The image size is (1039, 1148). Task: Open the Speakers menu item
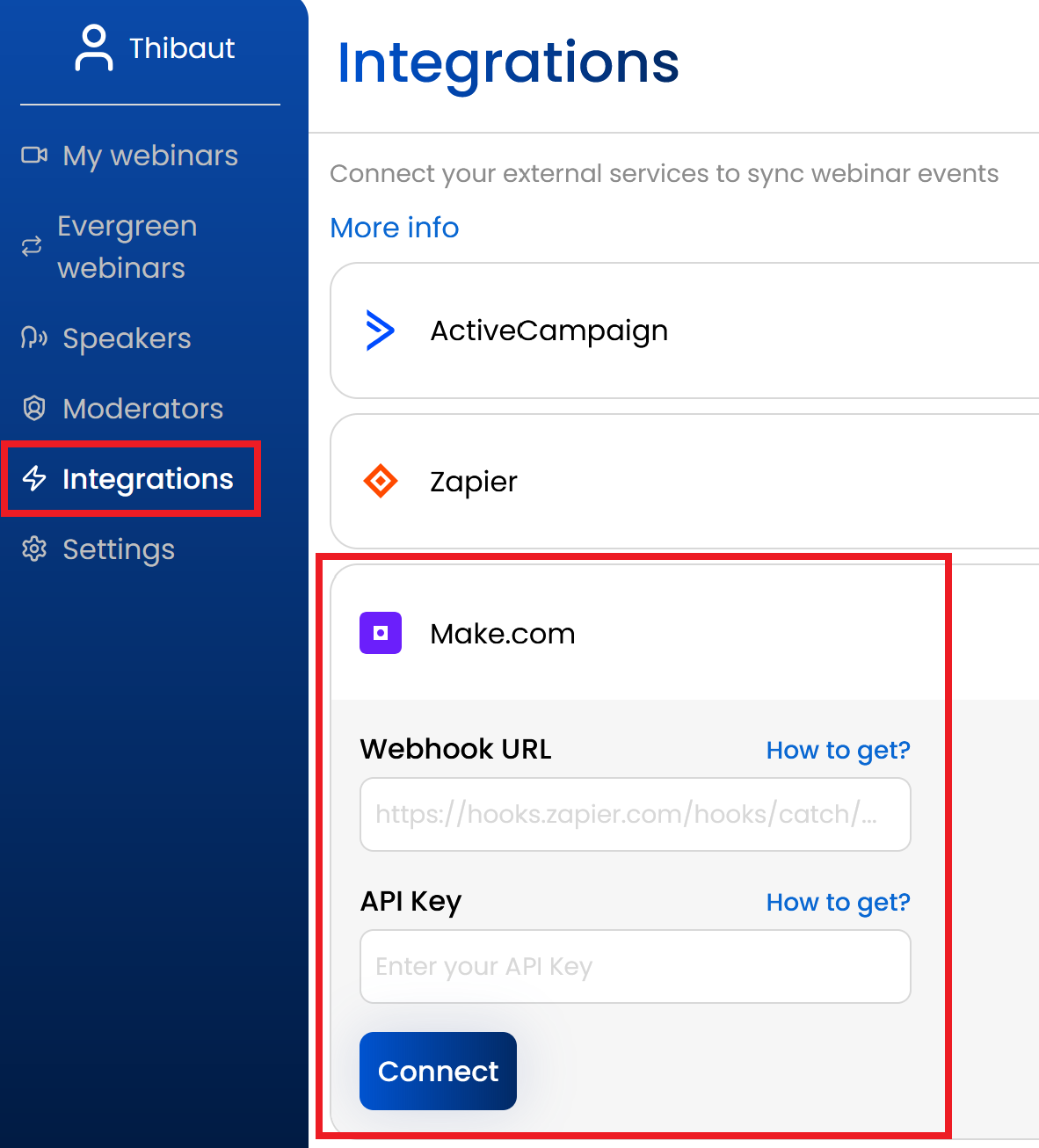(x=127, y=338)
